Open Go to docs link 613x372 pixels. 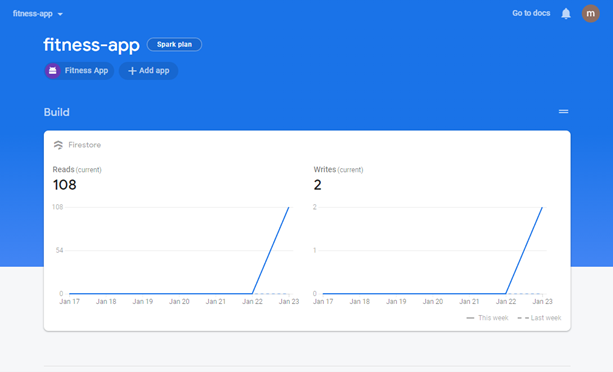point(531,13)
